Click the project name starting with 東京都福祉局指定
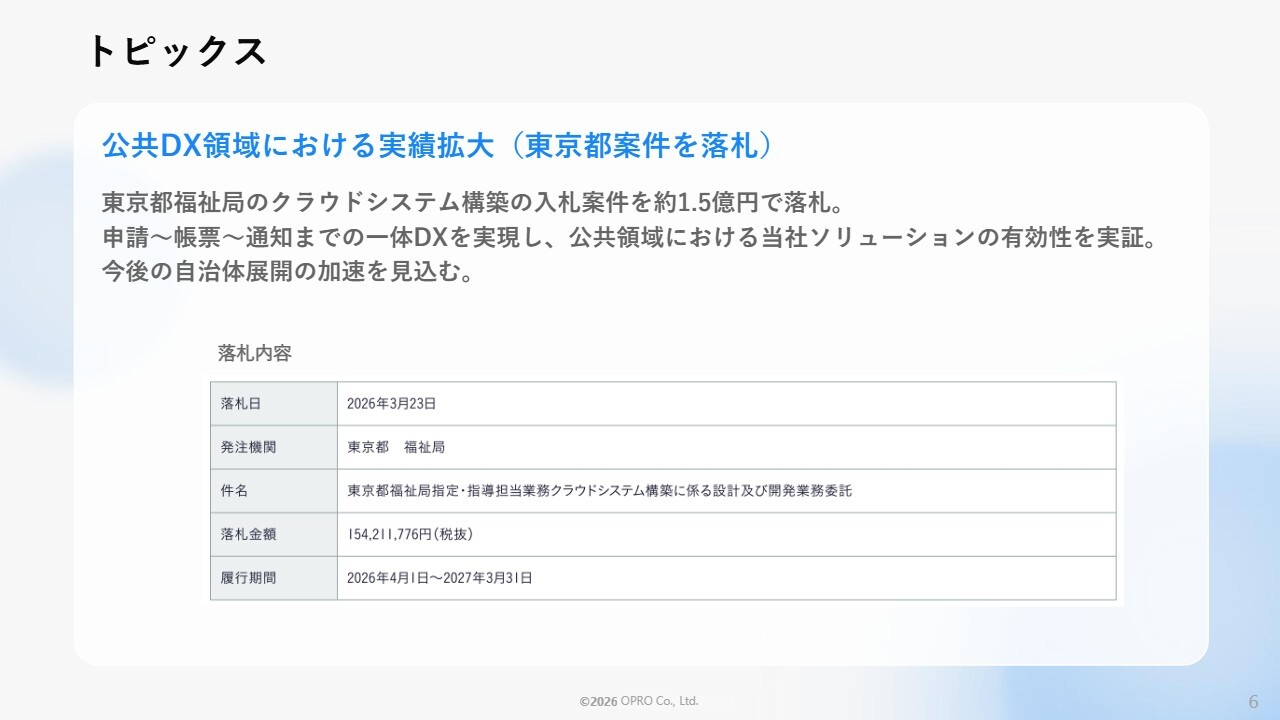 pos(599,491)
